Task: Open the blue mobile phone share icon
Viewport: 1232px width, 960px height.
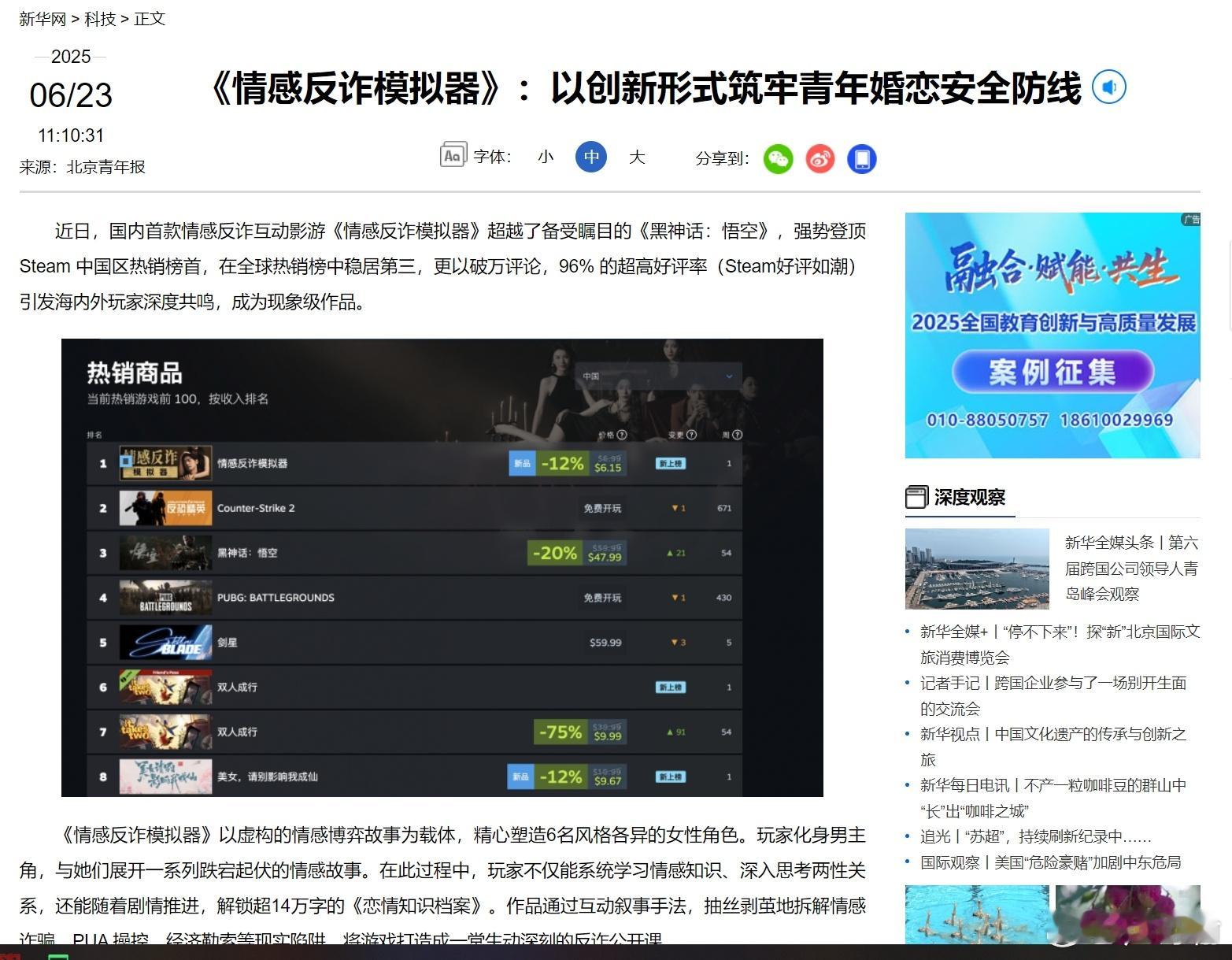Action: 861,159
